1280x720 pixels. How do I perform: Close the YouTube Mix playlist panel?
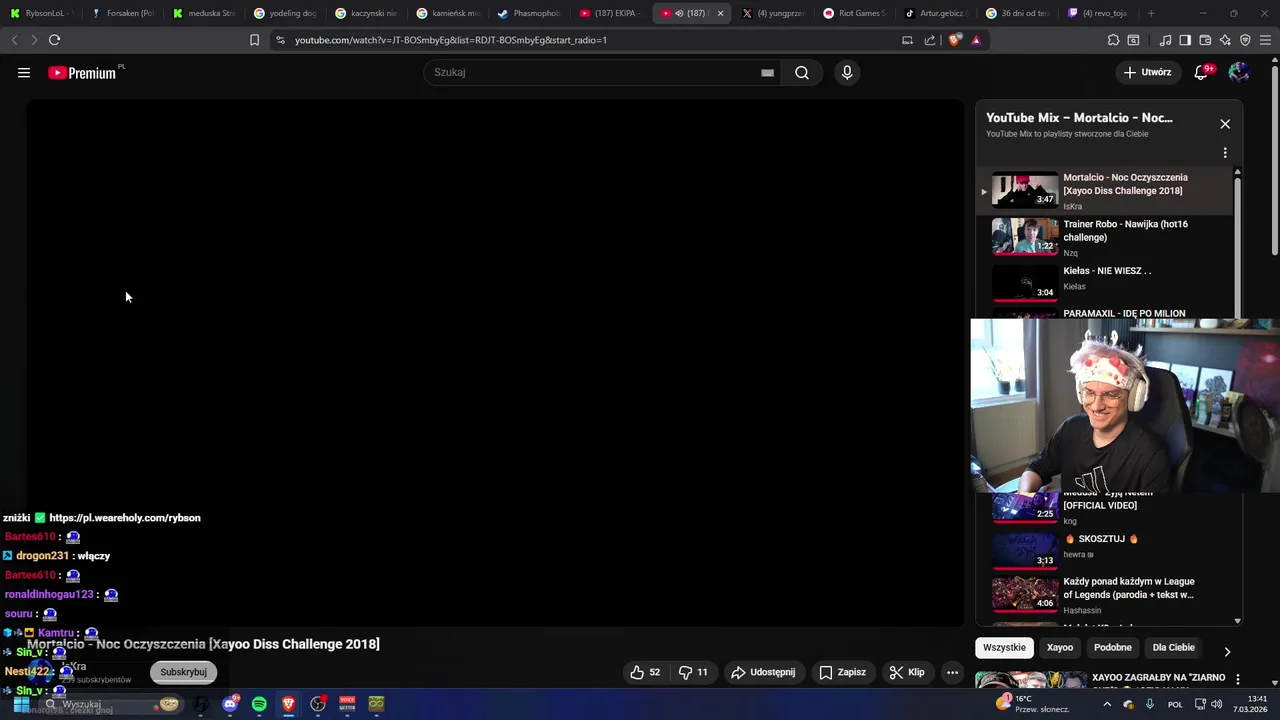tap(1225, 124)
